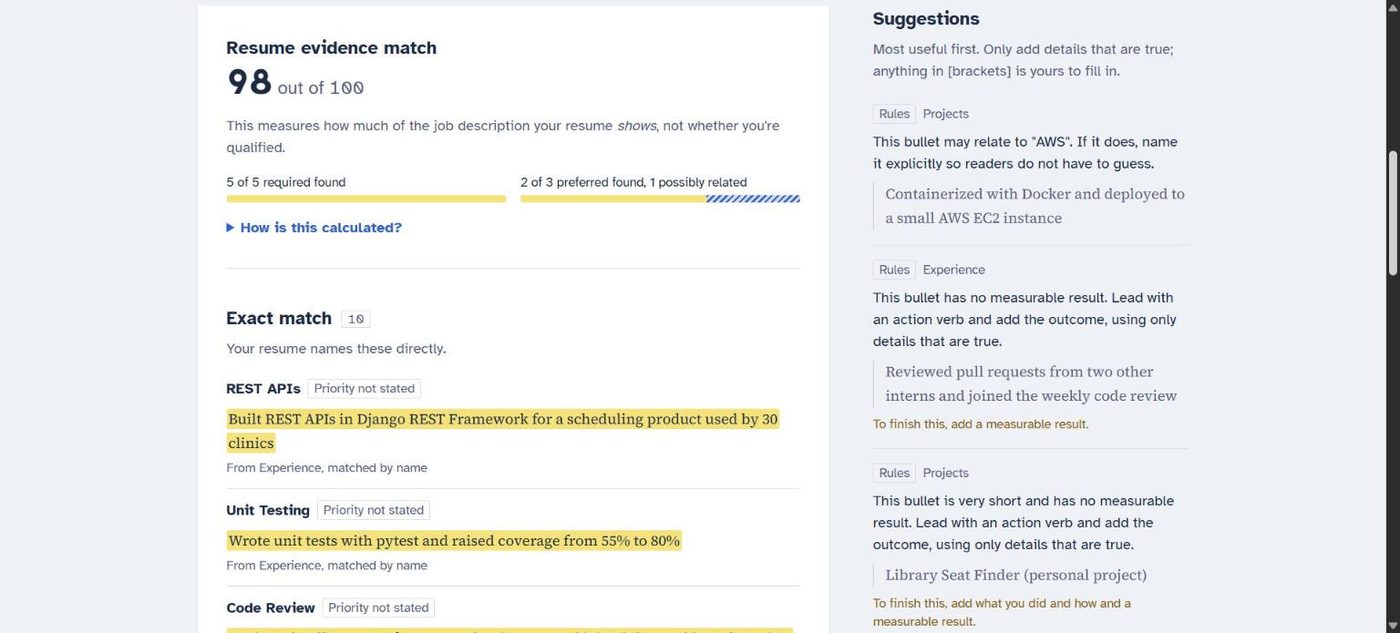The height and width of the screenshot is (633, 1400).
Task: Select the highlighted REST APIs resume bullet
Action: [502, 431]
